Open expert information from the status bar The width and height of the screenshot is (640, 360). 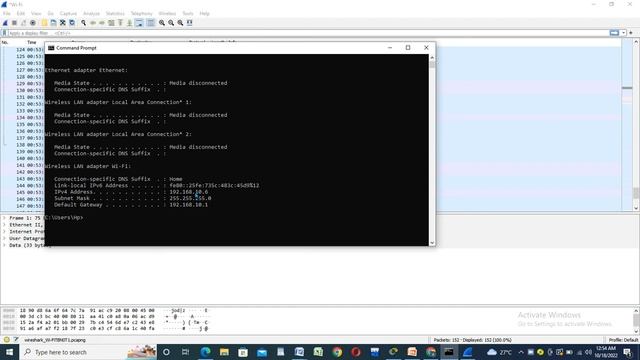tap(7, 340)
